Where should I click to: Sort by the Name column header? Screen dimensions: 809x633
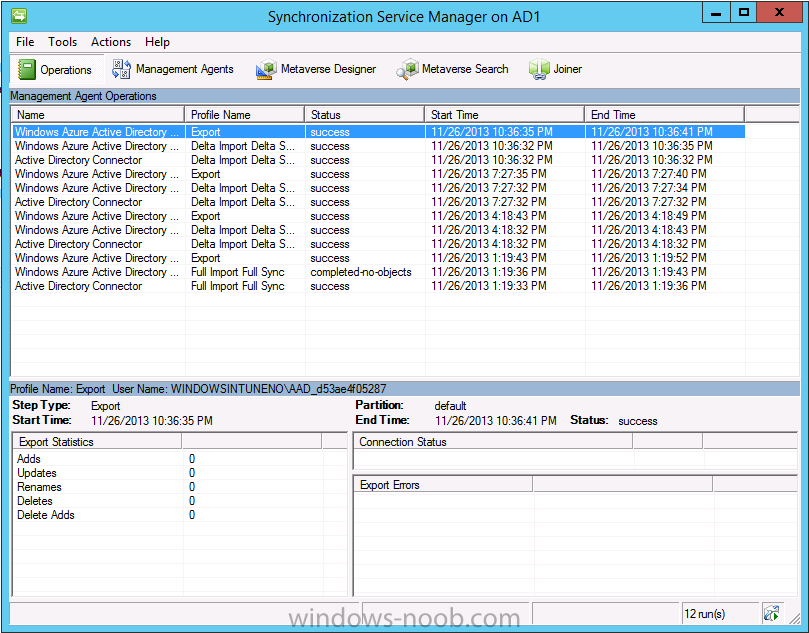[x=98, y=115]
